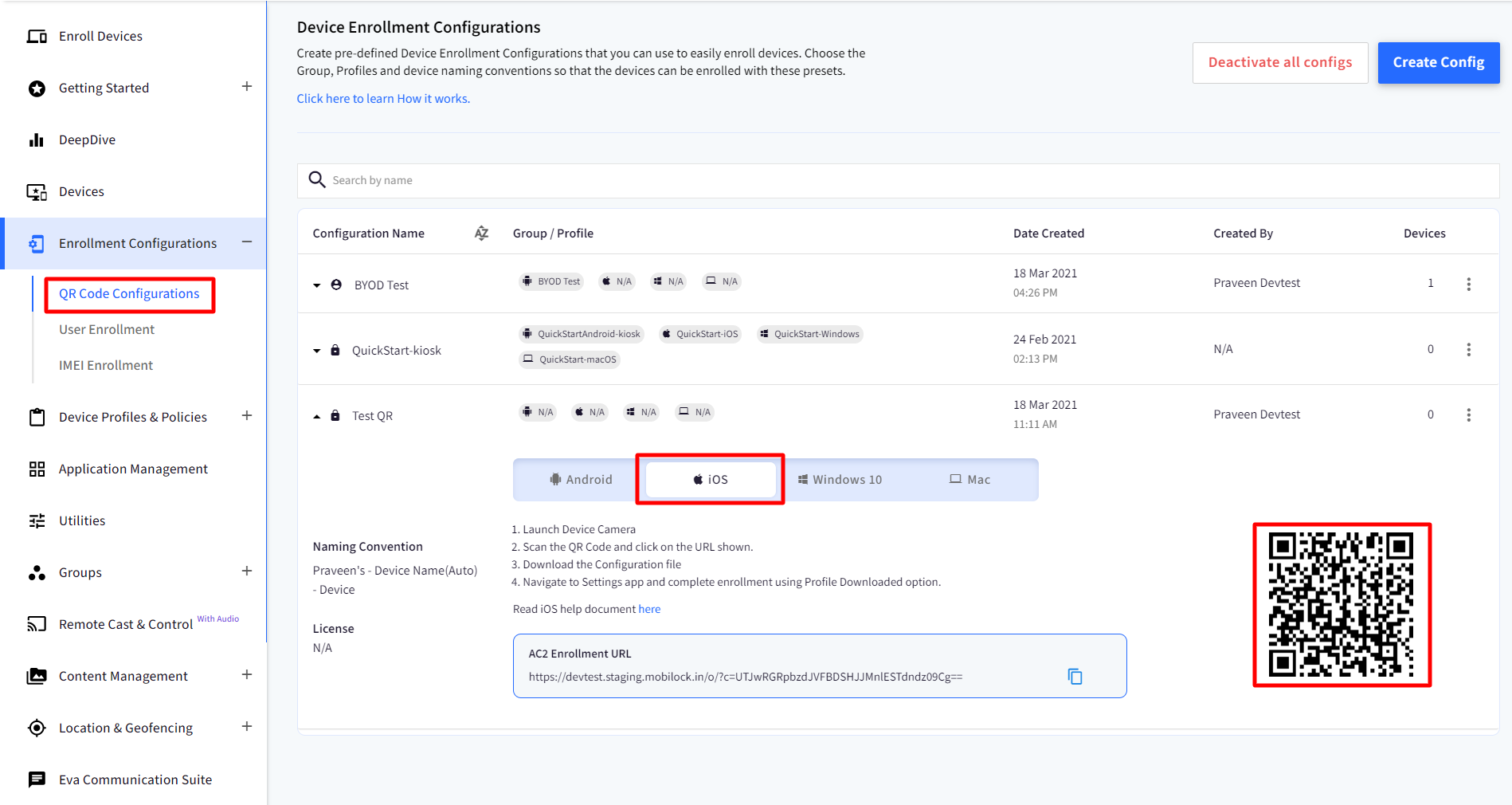Click the Content Management image icon
This screenshot has width=1512, height=805.
click(x=37, y=676)
